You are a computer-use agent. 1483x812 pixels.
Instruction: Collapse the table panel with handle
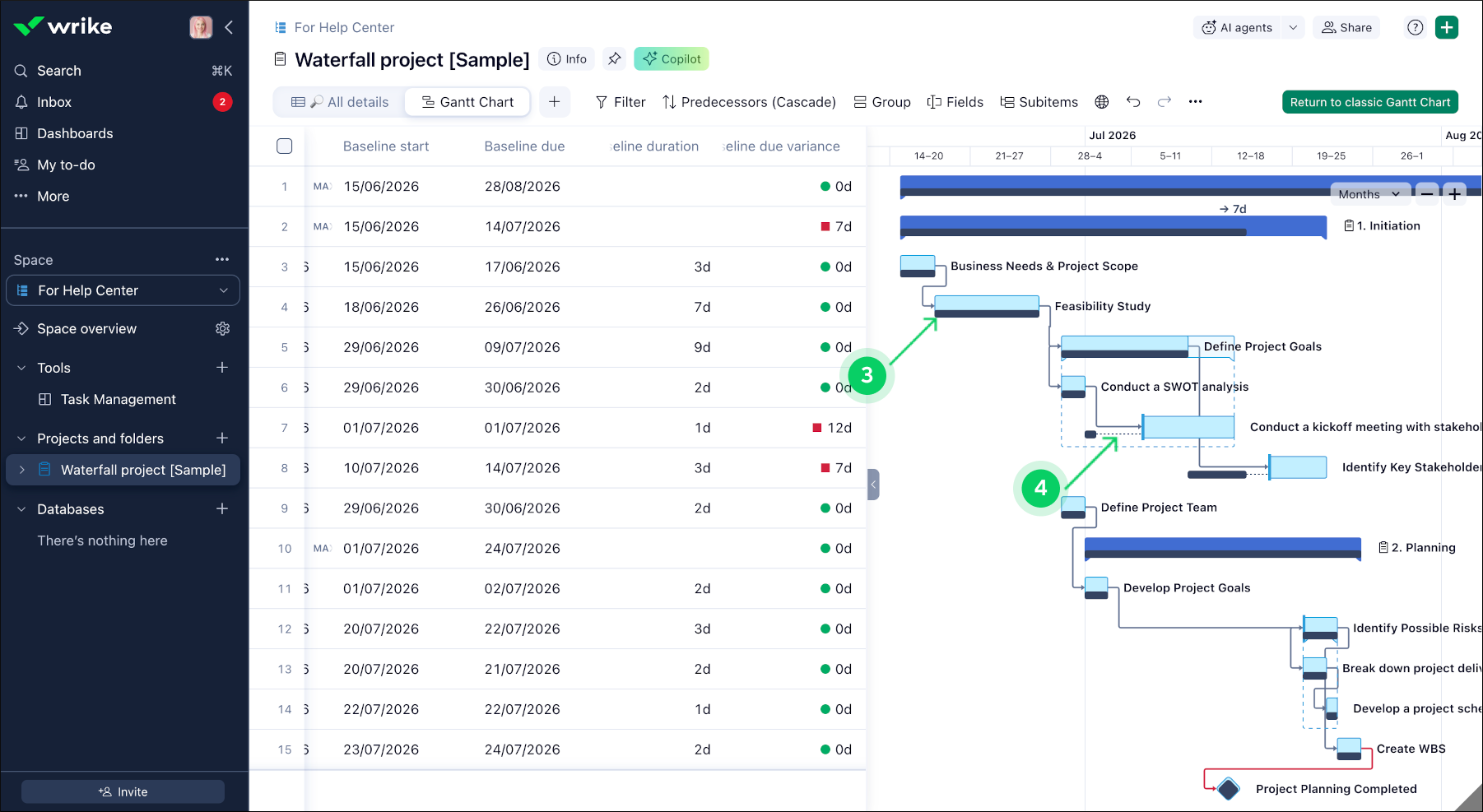tap(873, 485)
